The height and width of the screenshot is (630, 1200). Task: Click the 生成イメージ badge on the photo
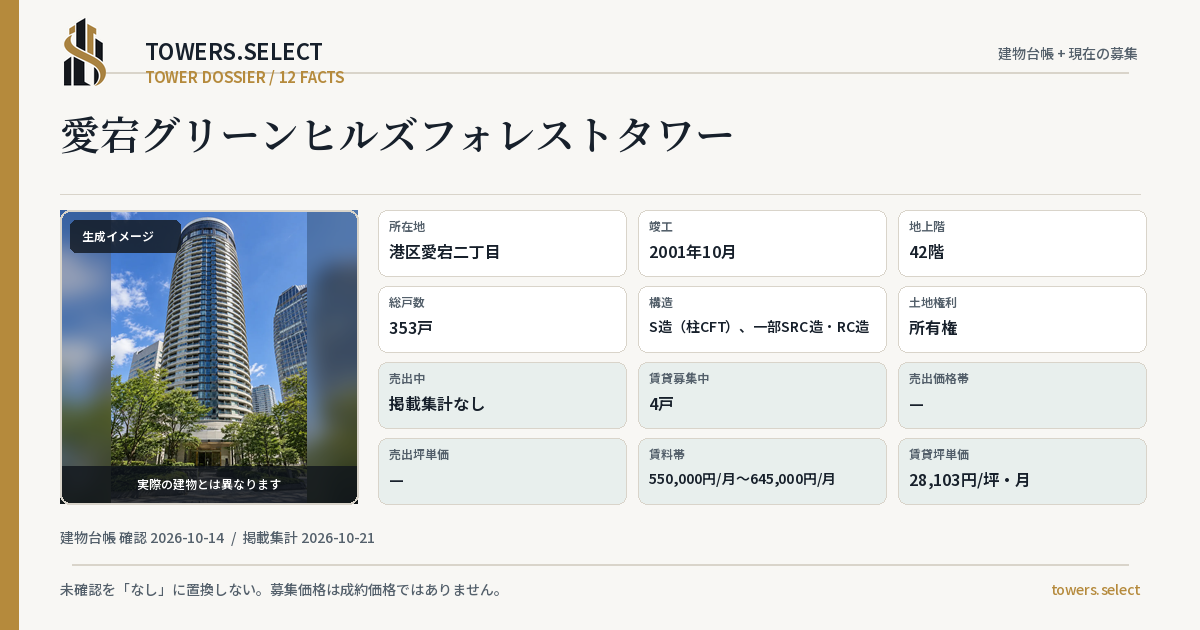pyautogui.click(x=125, y=237)
